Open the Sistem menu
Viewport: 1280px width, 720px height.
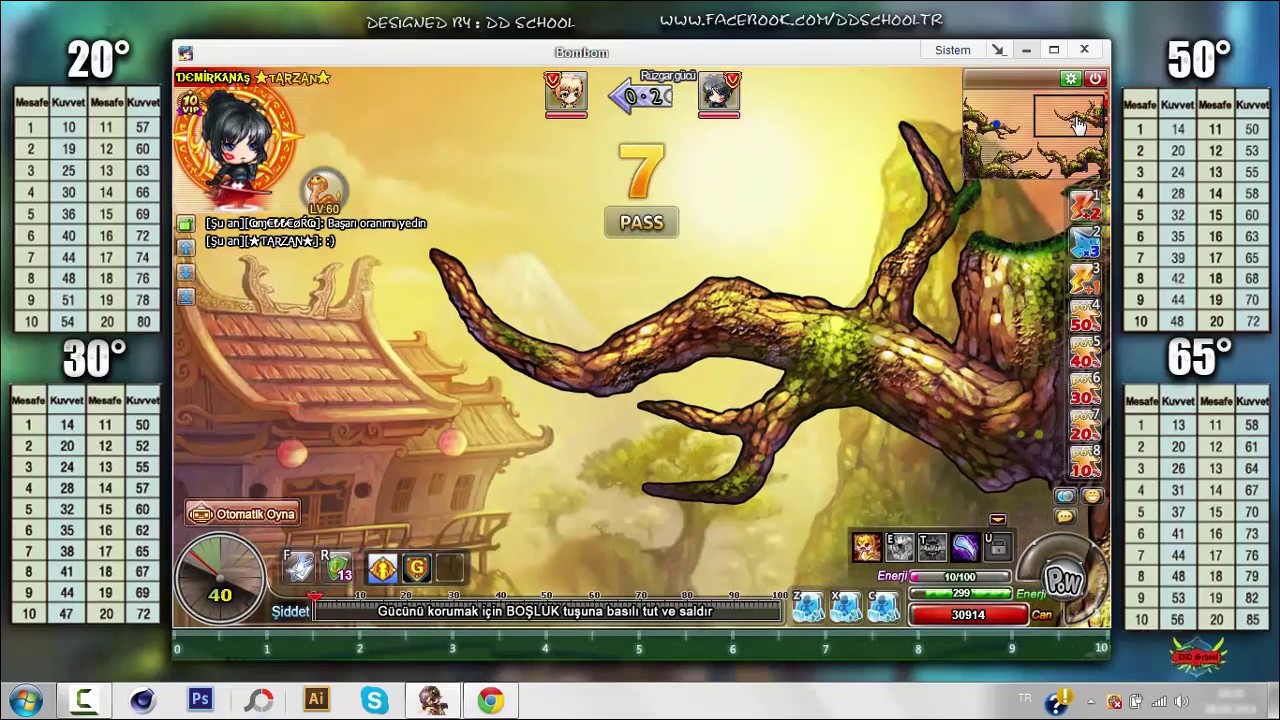pyautogui.click(x=953, y=50)
